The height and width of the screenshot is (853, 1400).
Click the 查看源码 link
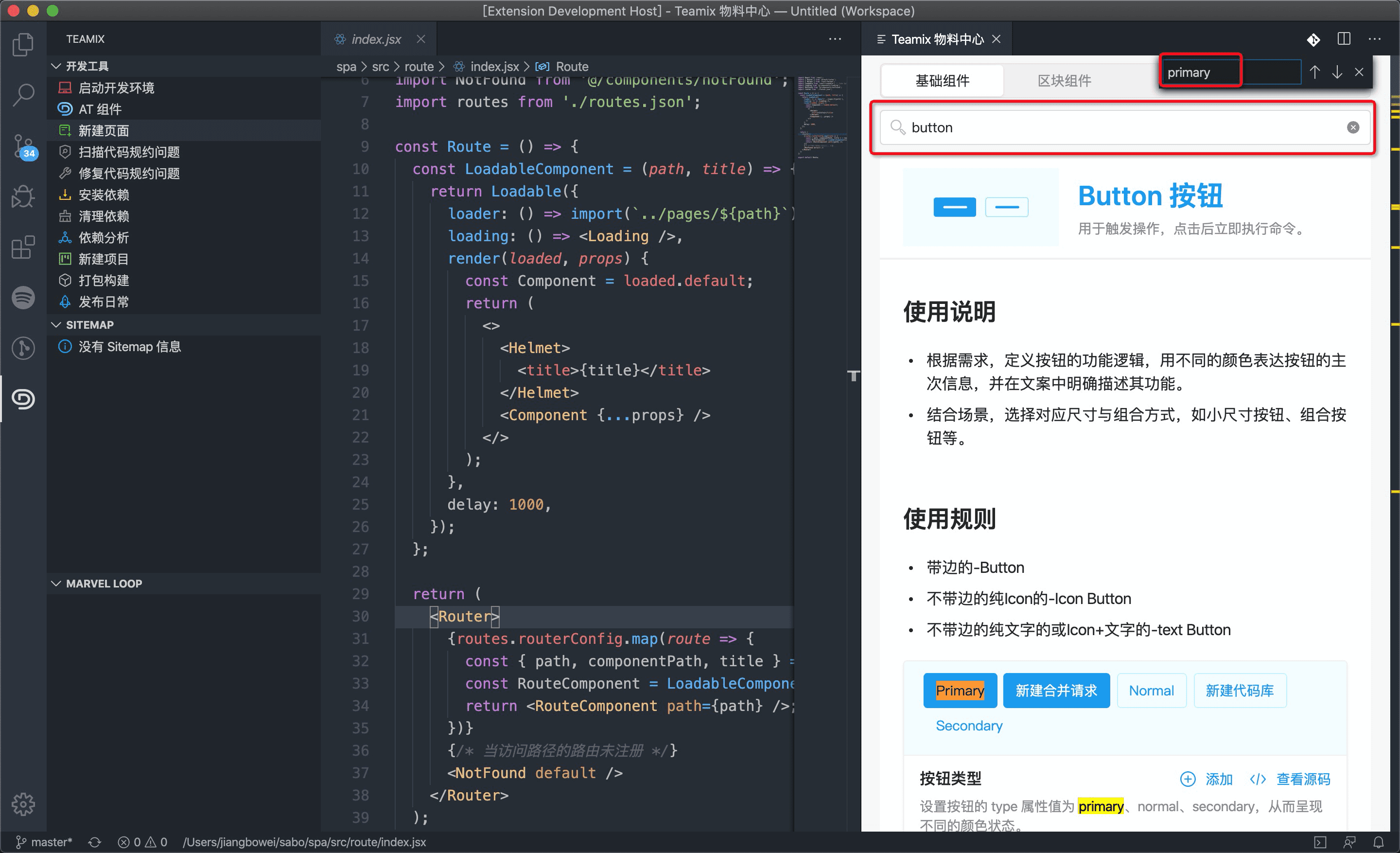pyautogui.click(x=1303, y=779)
